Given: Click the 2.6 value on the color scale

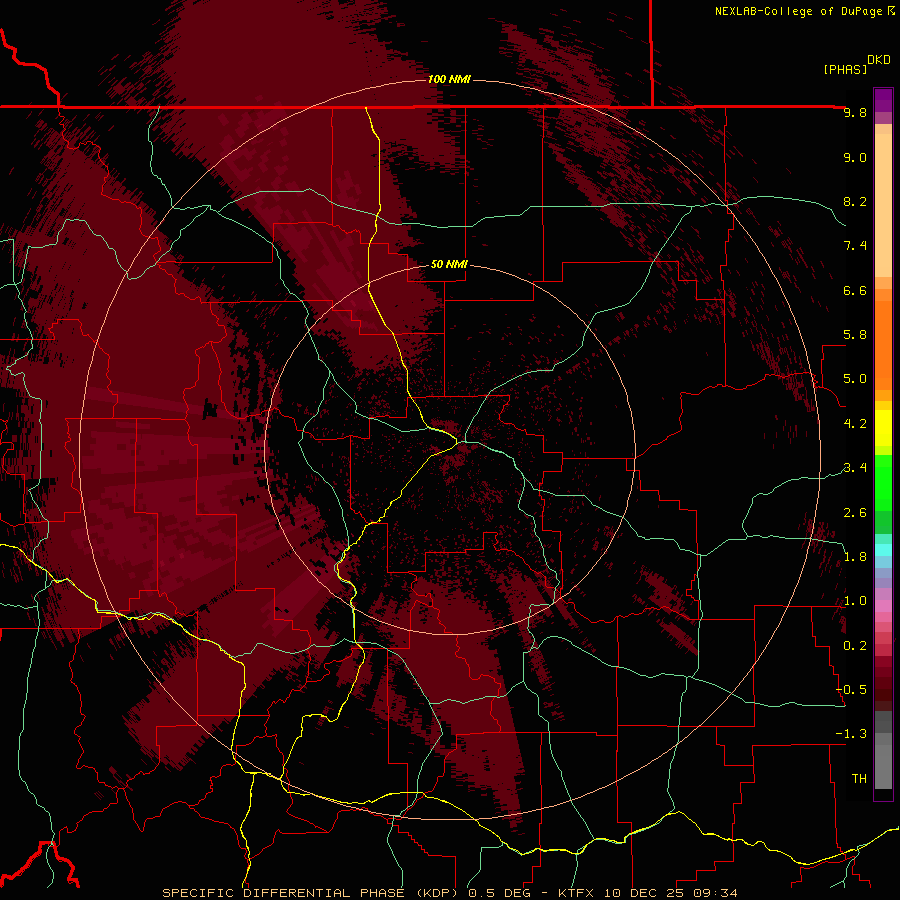Looking at the screenshot, I should (x=855, y=513).
